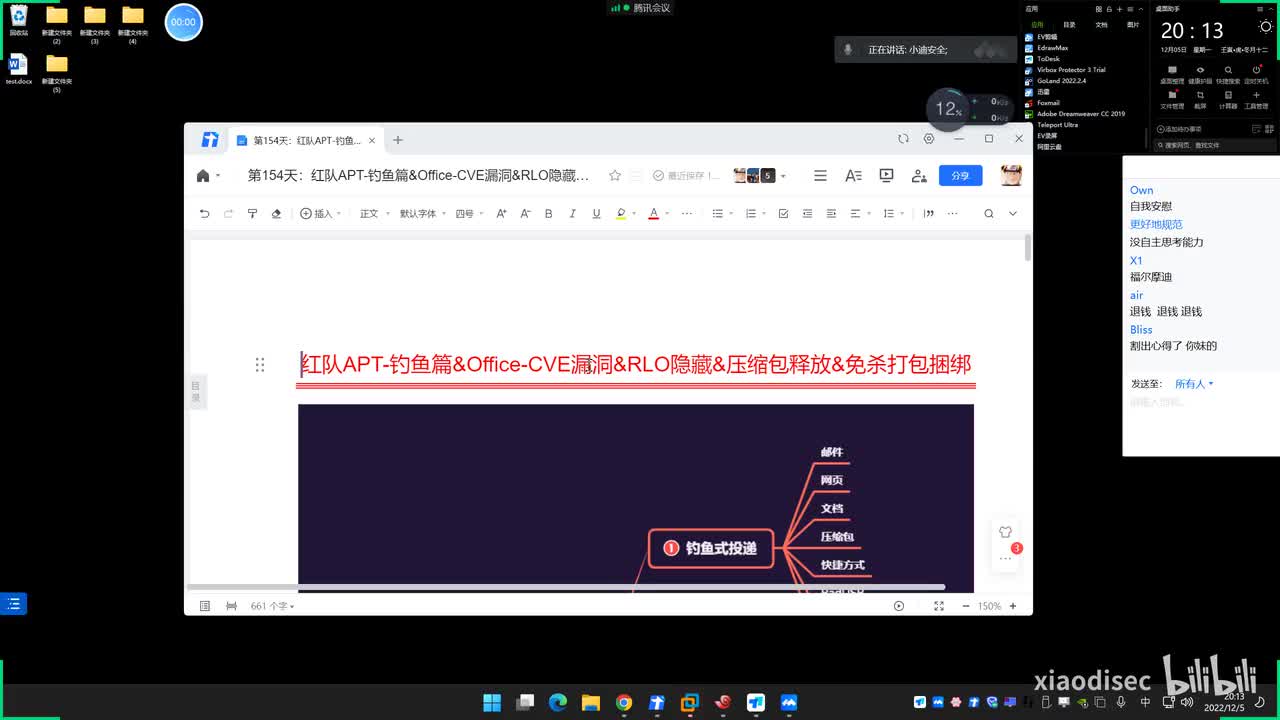Open the Windows Start menu
1280x720 pixels.
[492, 703]
